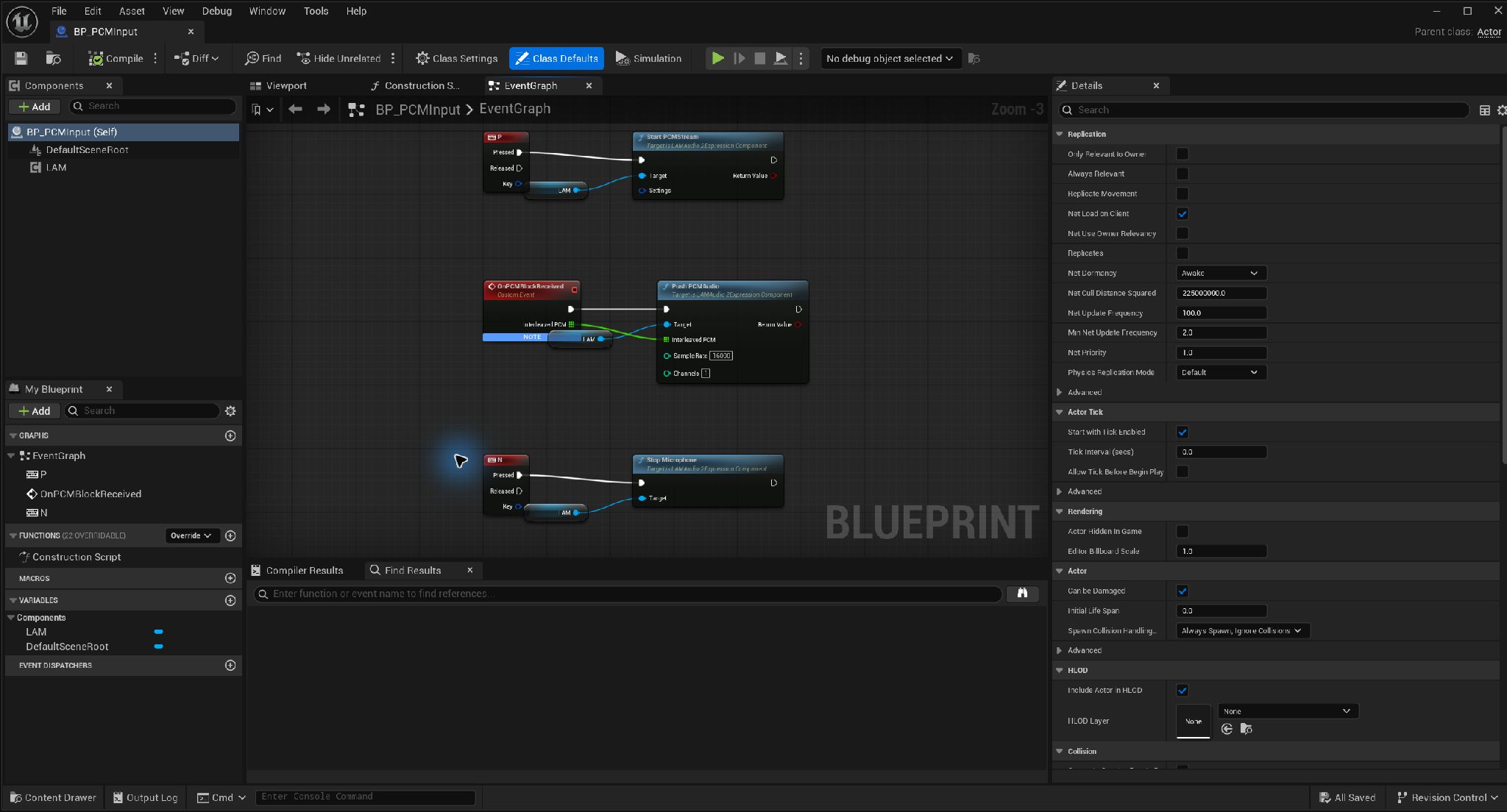Open the Debug menu

coord(216,11)
